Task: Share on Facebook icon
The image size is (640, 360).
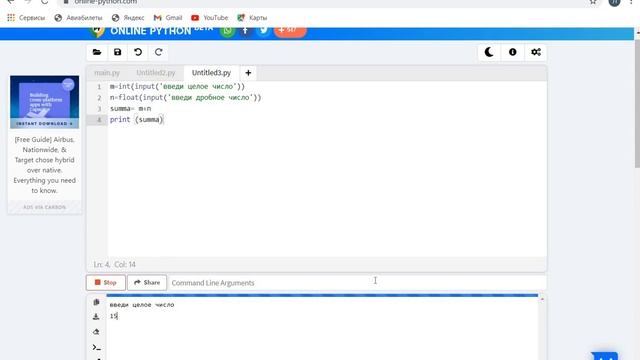Action: point(245,31)
